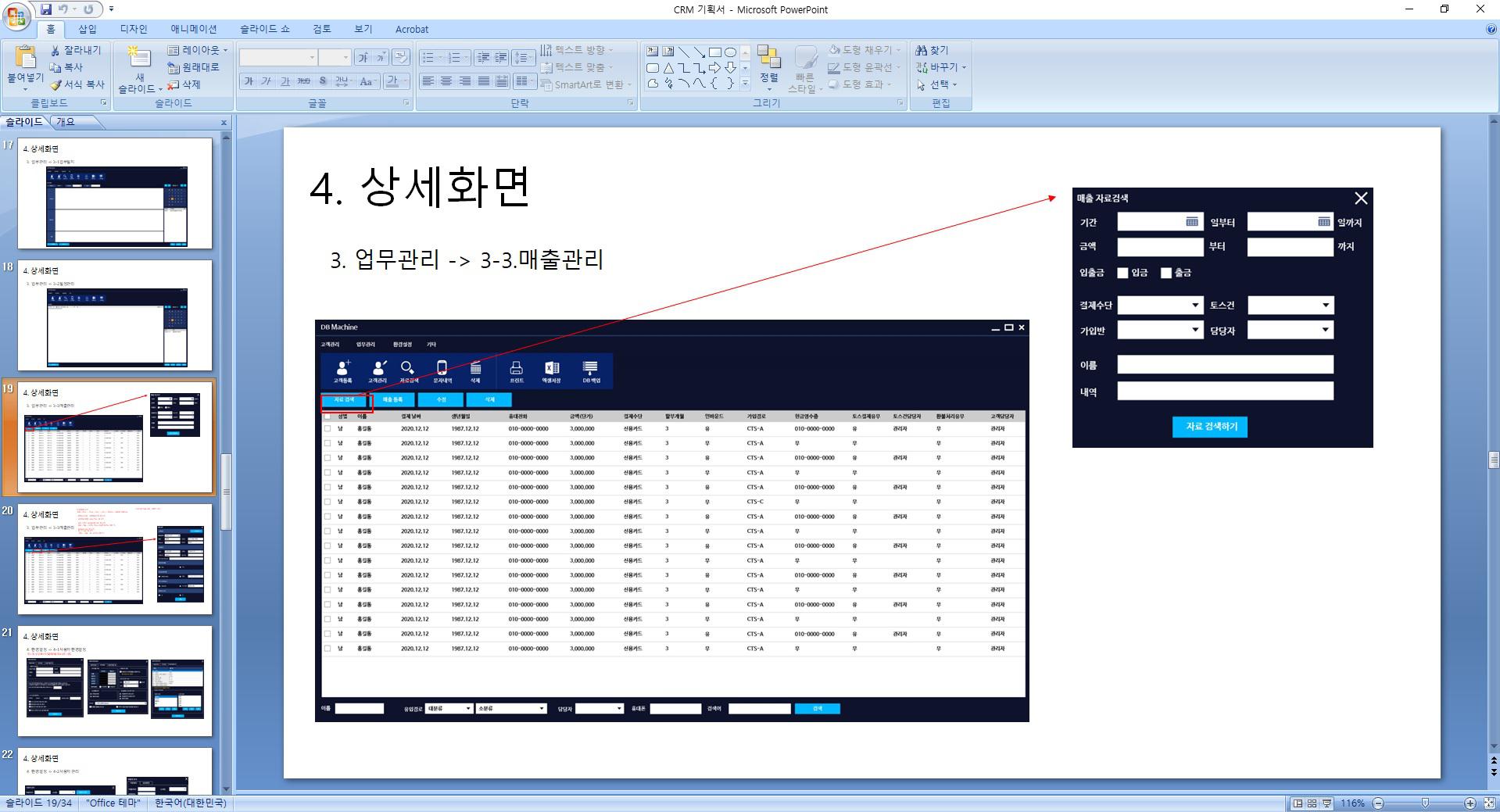Image resolution: width=1500 pixels, height=812 pixels.
Task: Open the 삽입 ribbon tab
Action: pos(88,29)
